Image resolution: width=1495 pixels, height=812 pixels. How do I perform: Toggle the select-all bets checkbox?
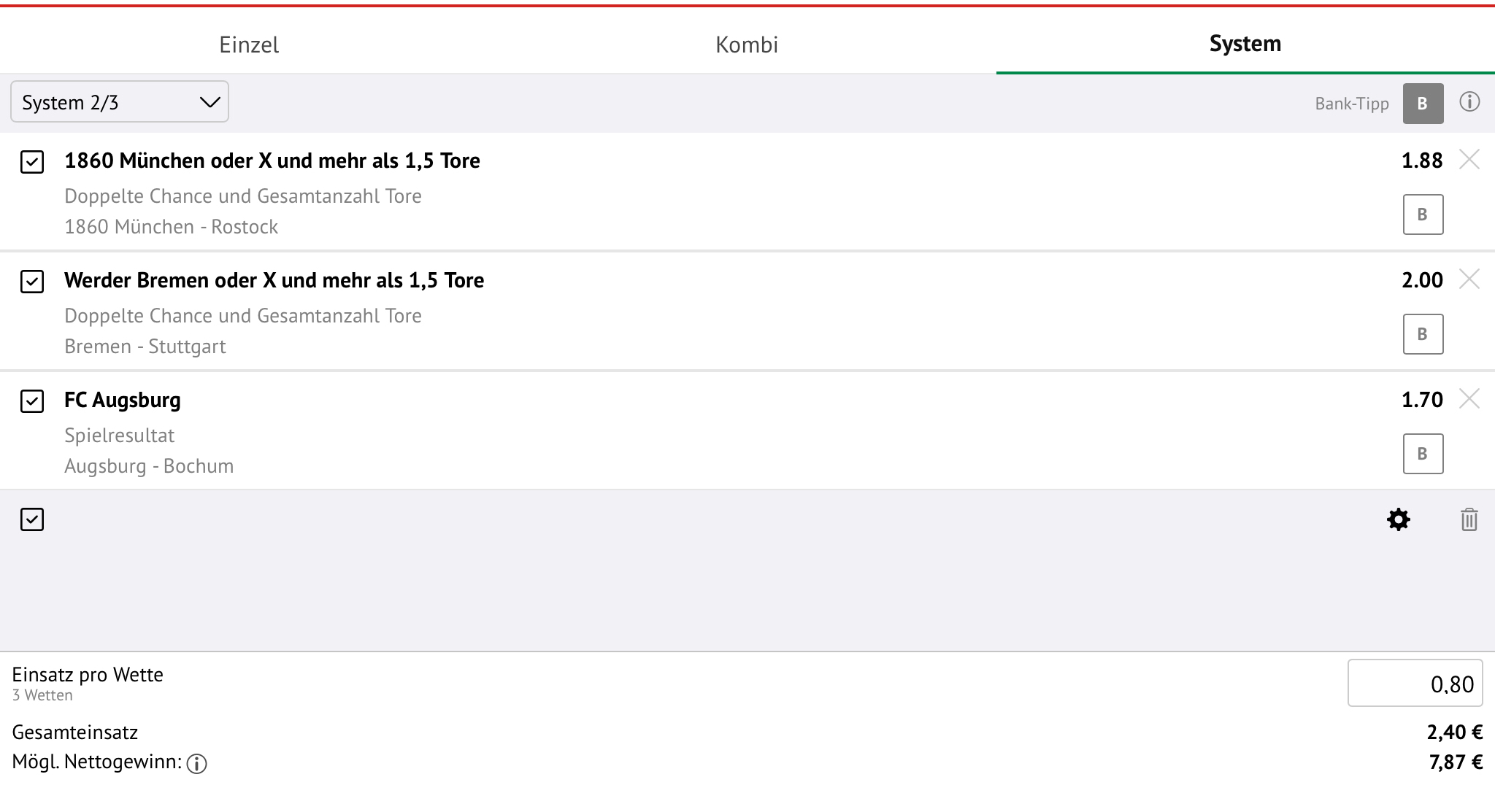32,519
